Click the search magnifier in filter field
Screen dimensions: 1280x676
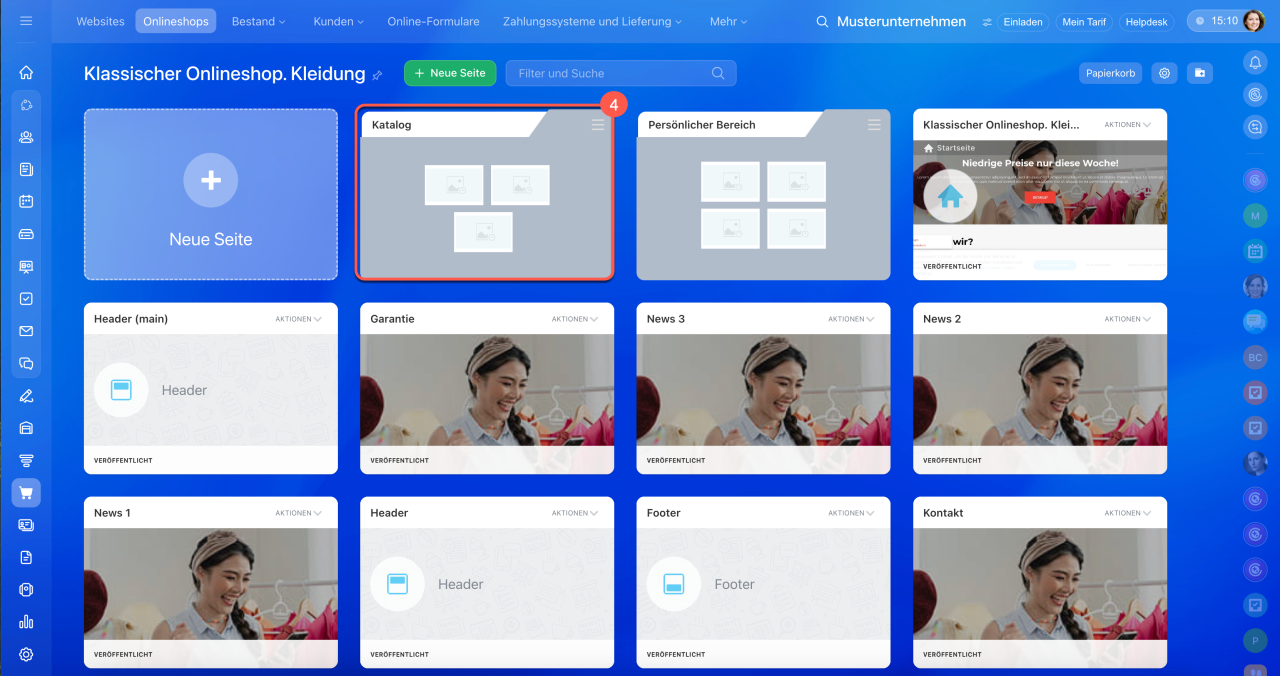[718, 73]
